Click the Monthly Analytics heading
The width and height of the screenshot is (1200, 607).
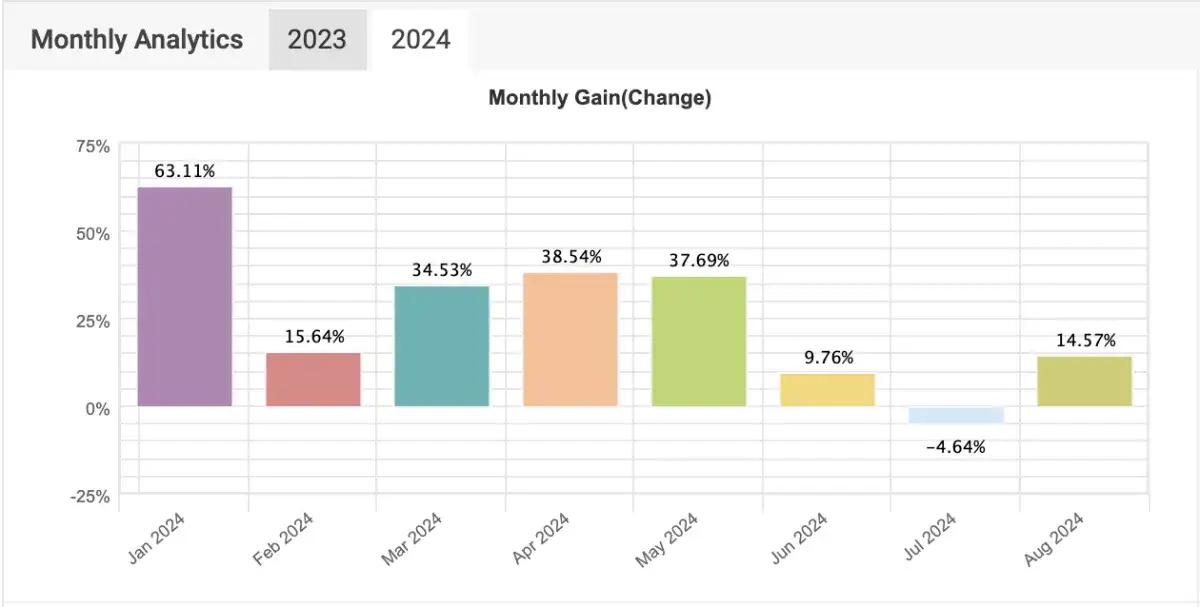point(137,40)
